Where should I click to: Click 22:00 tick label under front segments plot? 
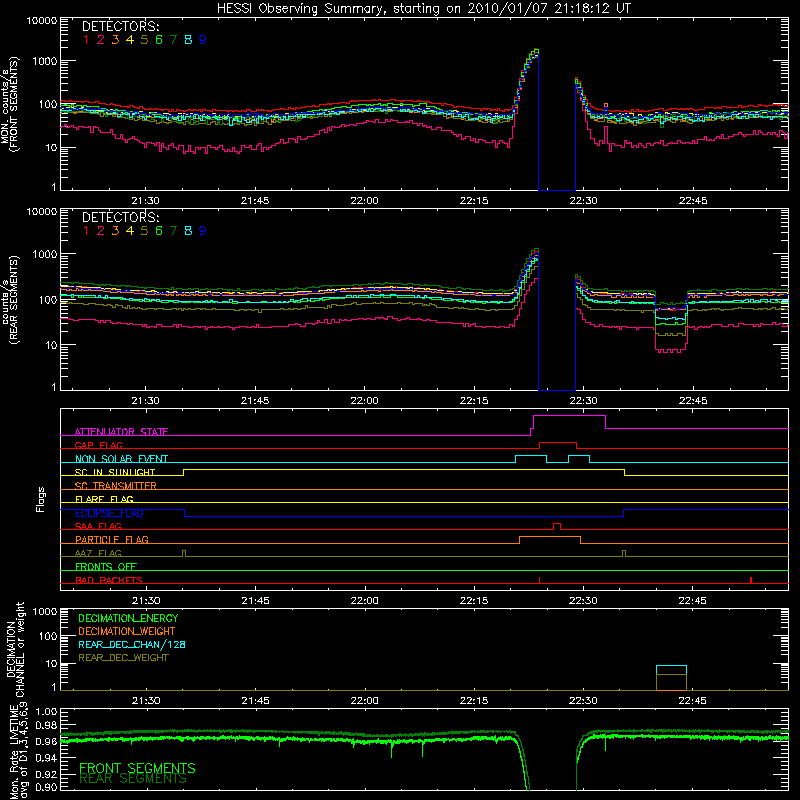364,201
